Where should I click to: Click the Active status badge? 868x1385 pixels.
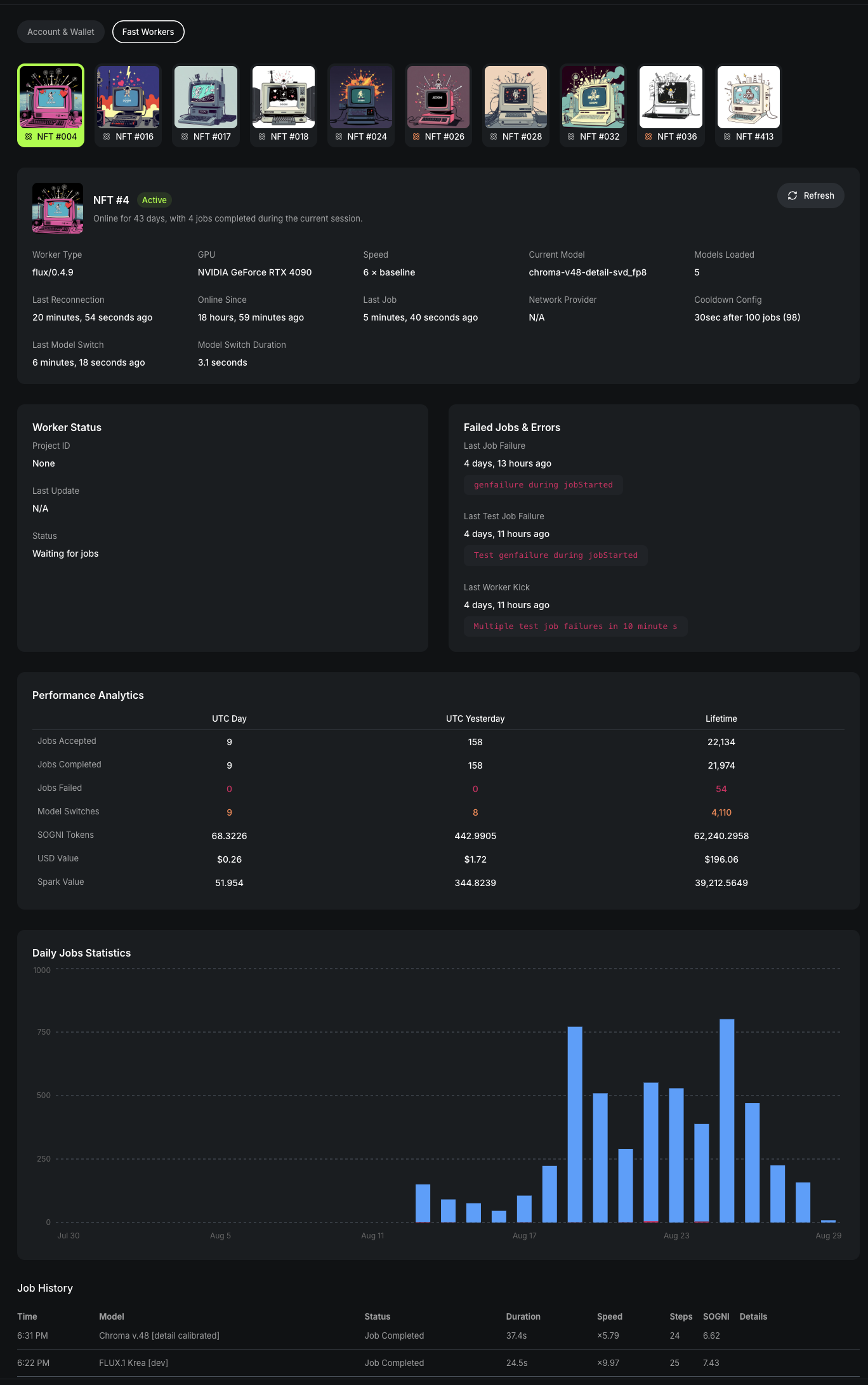click(154, 200)
